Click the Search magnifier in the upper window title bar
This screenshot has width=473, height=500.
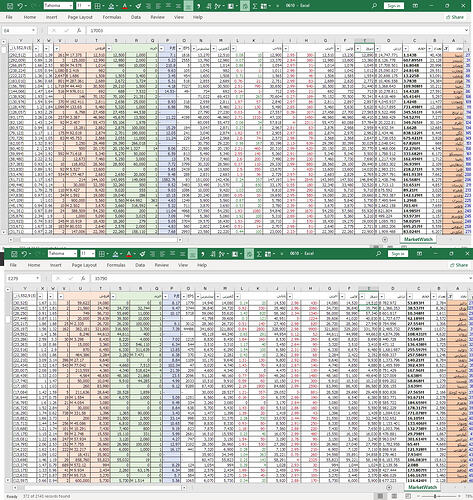[x=374, y=6]
